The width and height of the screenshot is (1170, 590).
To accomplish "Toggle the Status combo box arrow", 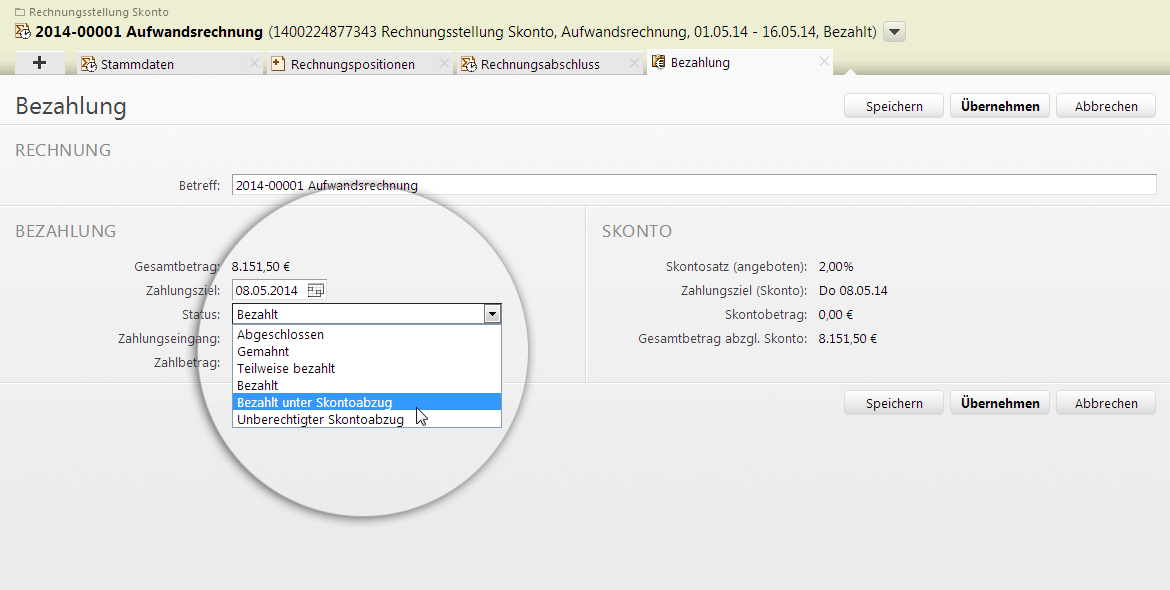I will pos(491,314).
